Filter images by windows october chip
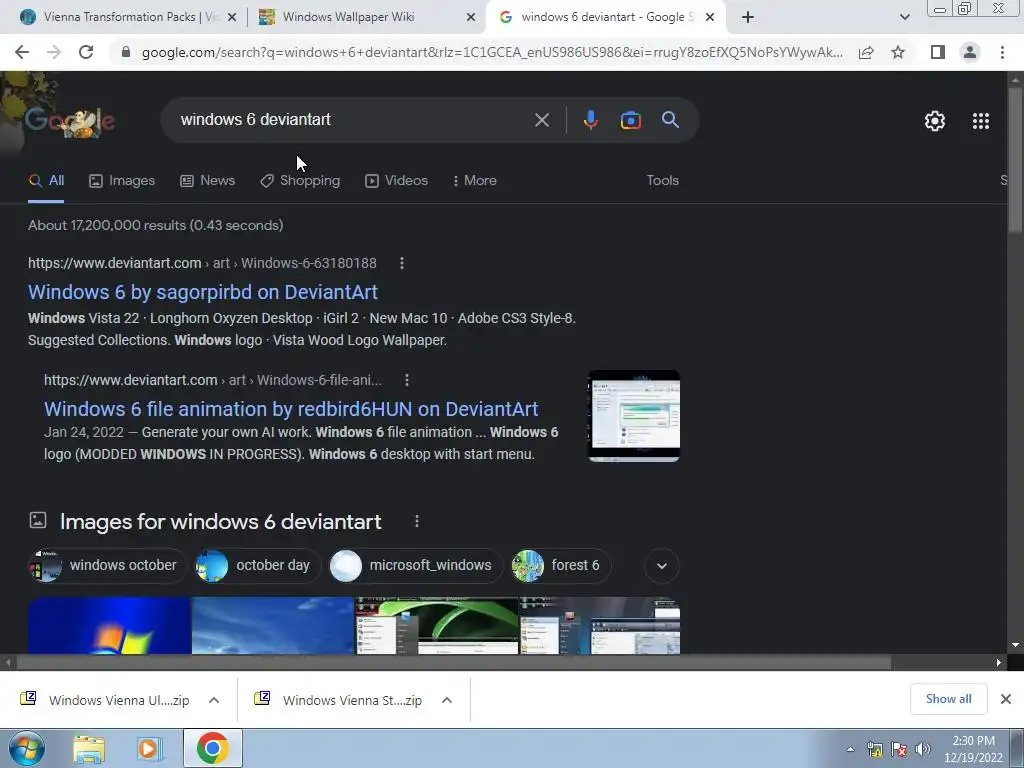Viewport: 1024px width, 768px height. pyautogui.click(x=108, y=566)
